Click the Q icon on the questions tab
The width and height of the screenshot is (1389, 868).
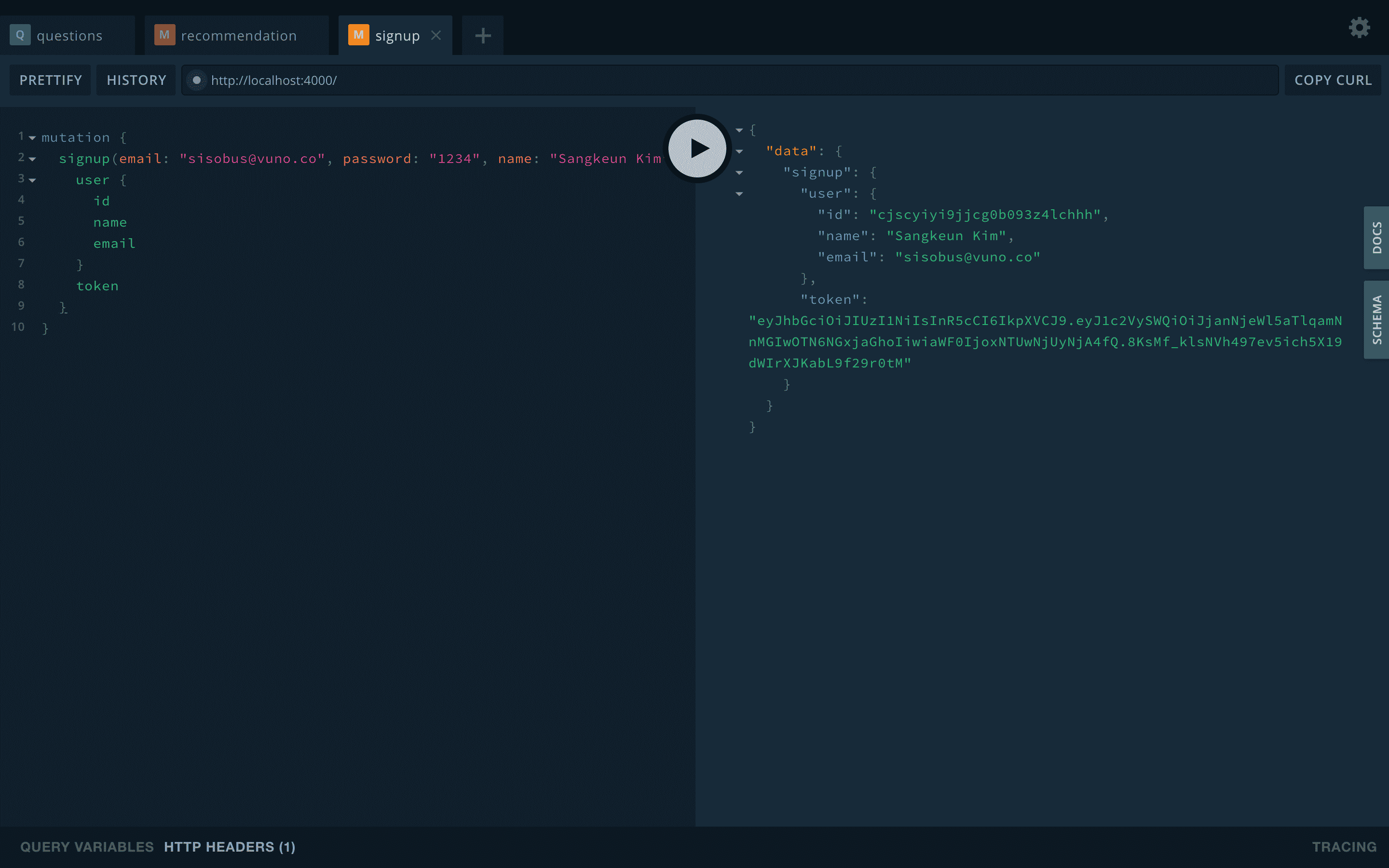(x=20, y=36)
